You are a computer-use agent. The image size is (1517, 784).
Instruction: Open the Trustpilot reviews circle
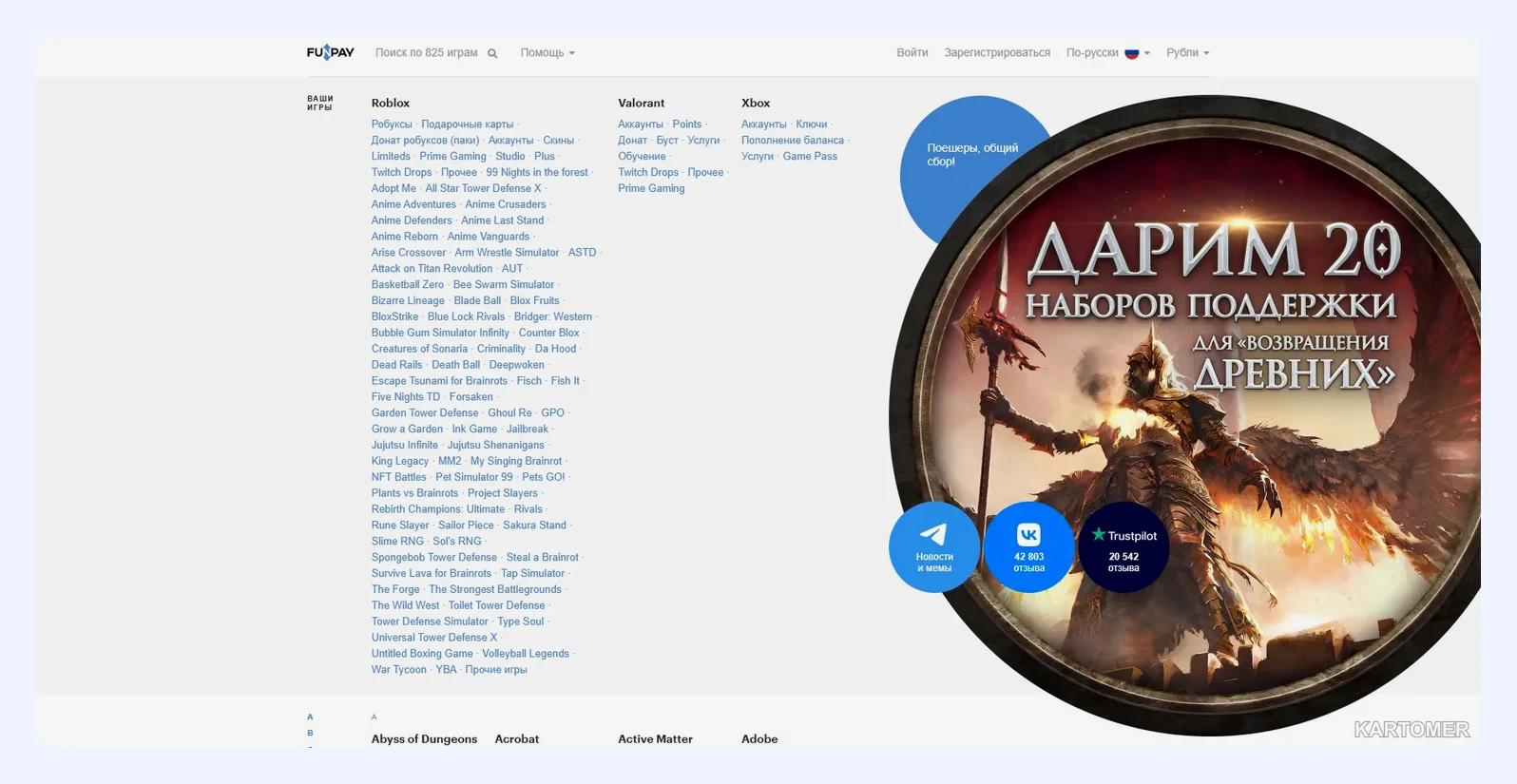1123,547
